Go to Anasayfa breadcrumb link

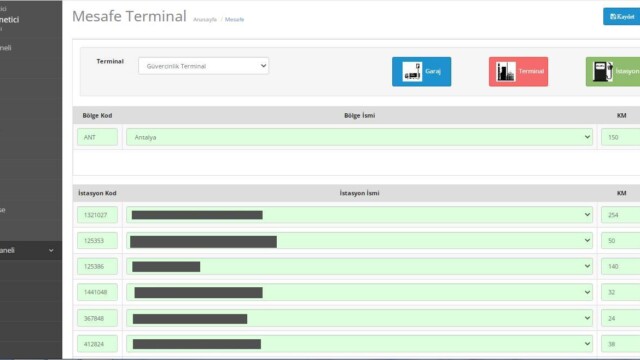coord(205,20)
